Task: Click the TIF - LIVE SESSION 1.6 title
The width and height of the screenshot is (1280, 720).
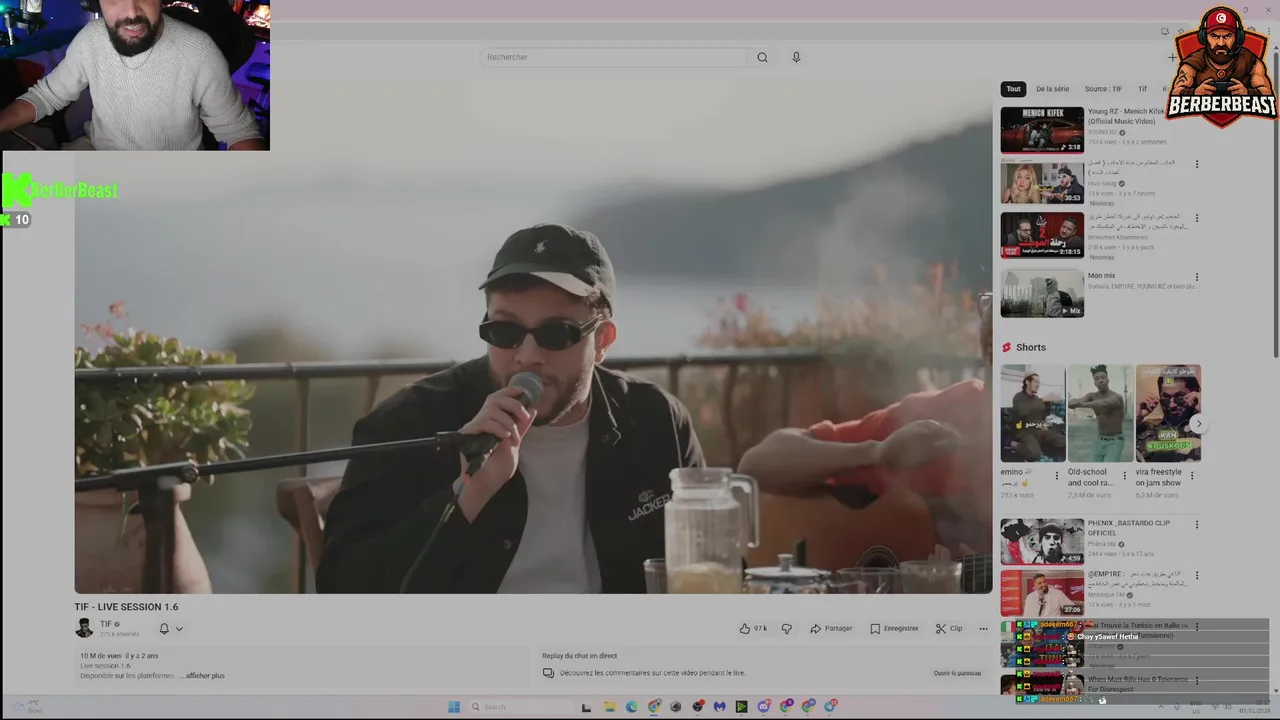Action: point(126,607)
